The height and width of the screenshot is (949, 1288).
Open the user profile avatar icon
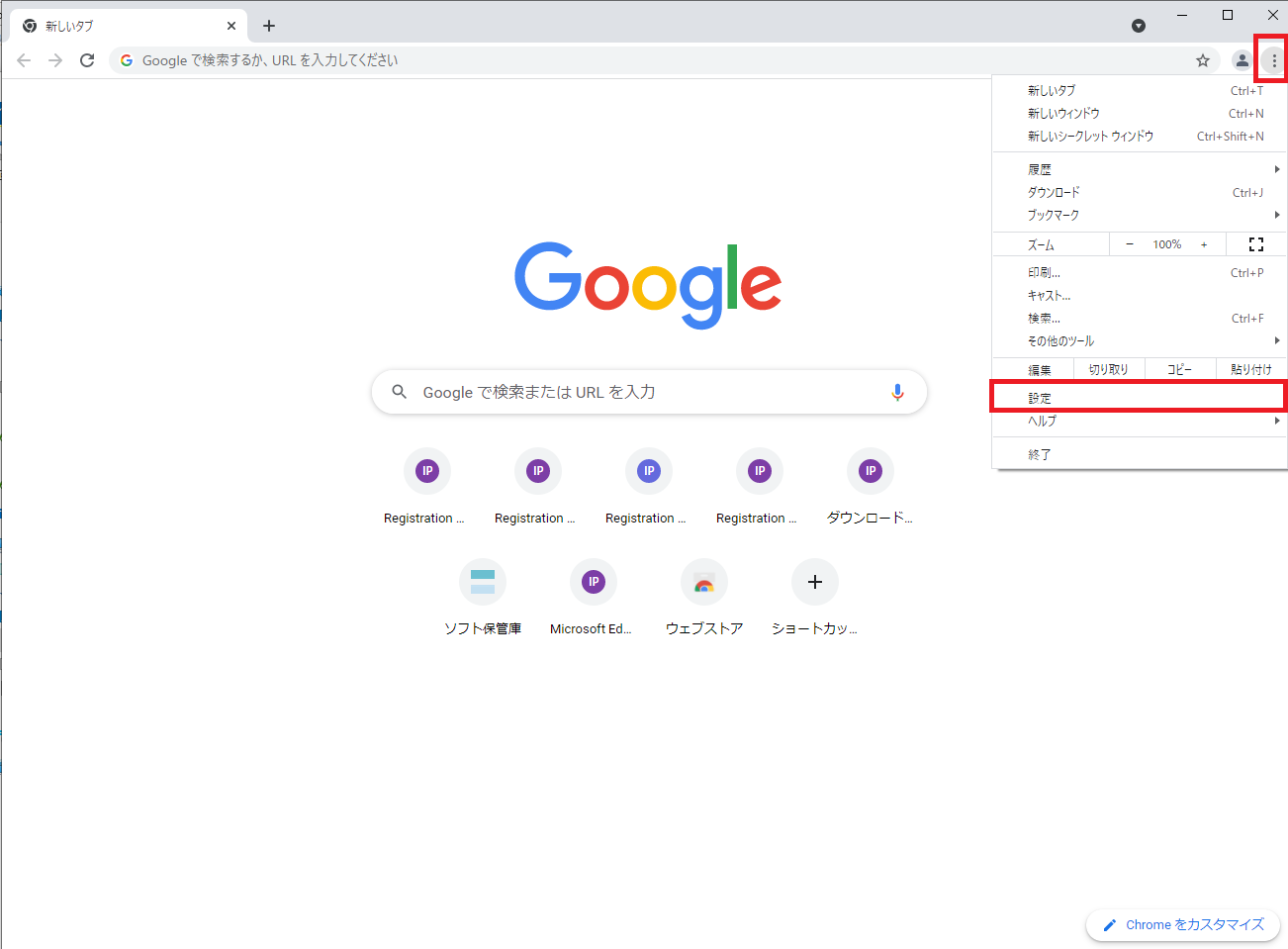pos(1242,60)
